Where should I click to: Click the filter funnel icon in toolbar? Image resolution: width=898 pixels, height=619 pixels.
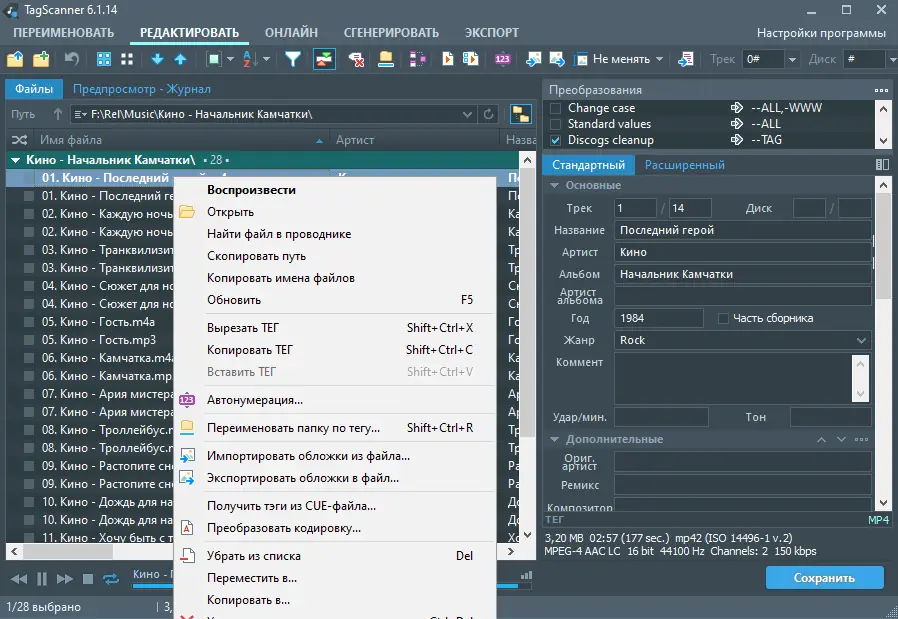[x=293, y=59]
